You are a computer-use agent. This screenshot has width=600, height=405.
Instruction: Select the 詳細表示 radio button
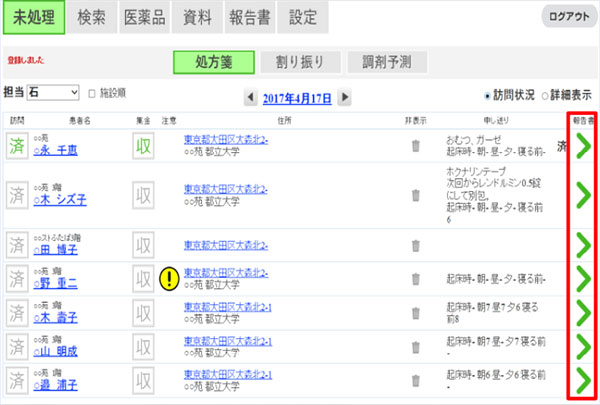544,96
